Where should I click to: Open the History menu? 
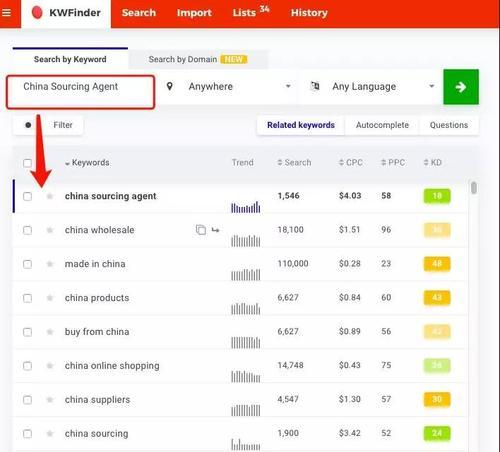tap(309, 13)
